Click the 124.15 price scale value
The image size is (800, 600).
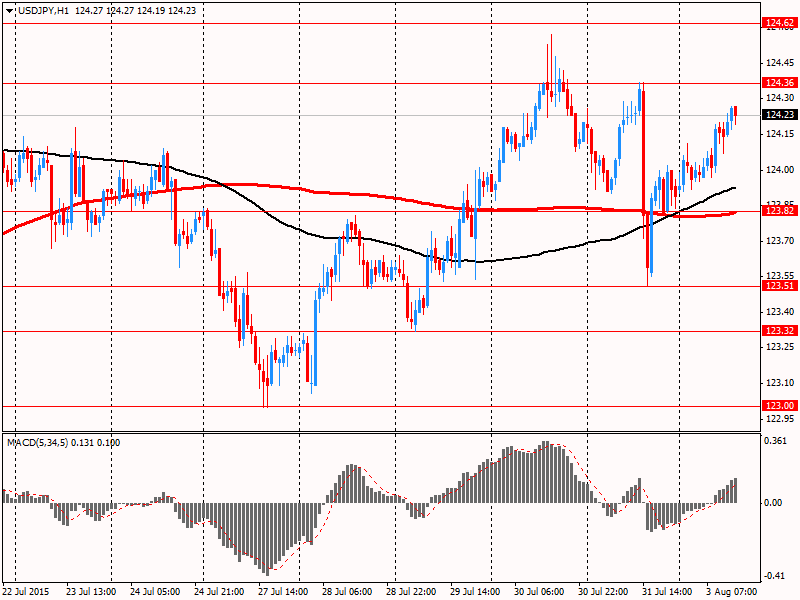[x=780, y=134]
